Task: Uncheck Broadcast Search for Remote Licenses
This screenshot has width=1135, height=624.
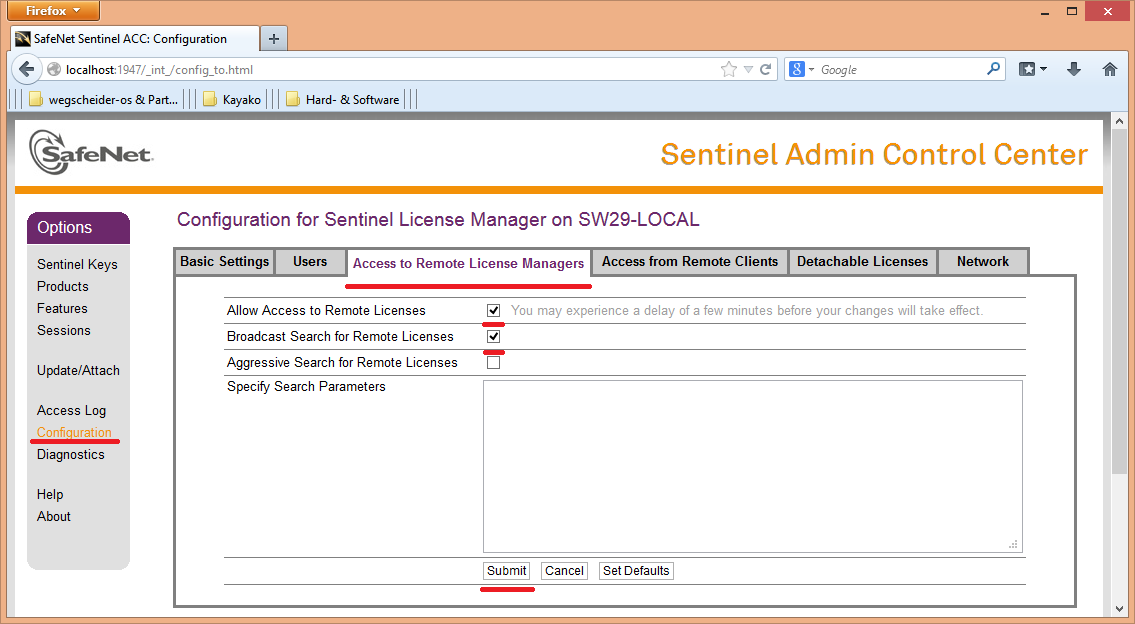Action: [x=494, y=337]
